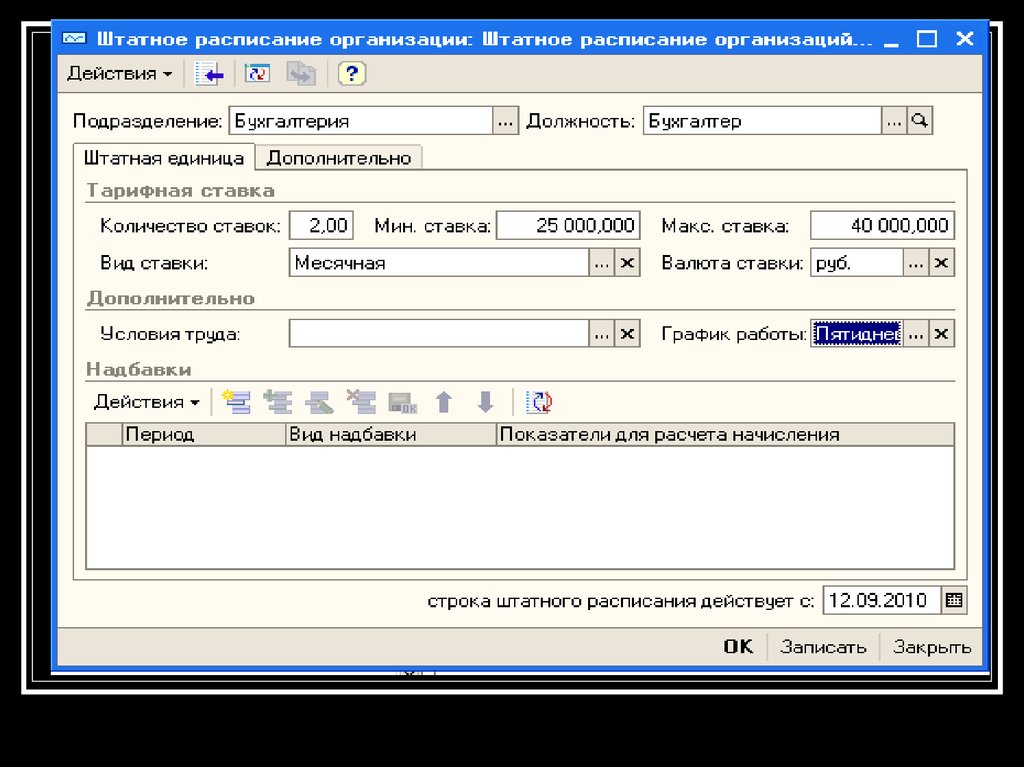Click the Find in list arrow icon
Image resolution: width=1024 pixels, height=767 pixels.
[209, 73]
